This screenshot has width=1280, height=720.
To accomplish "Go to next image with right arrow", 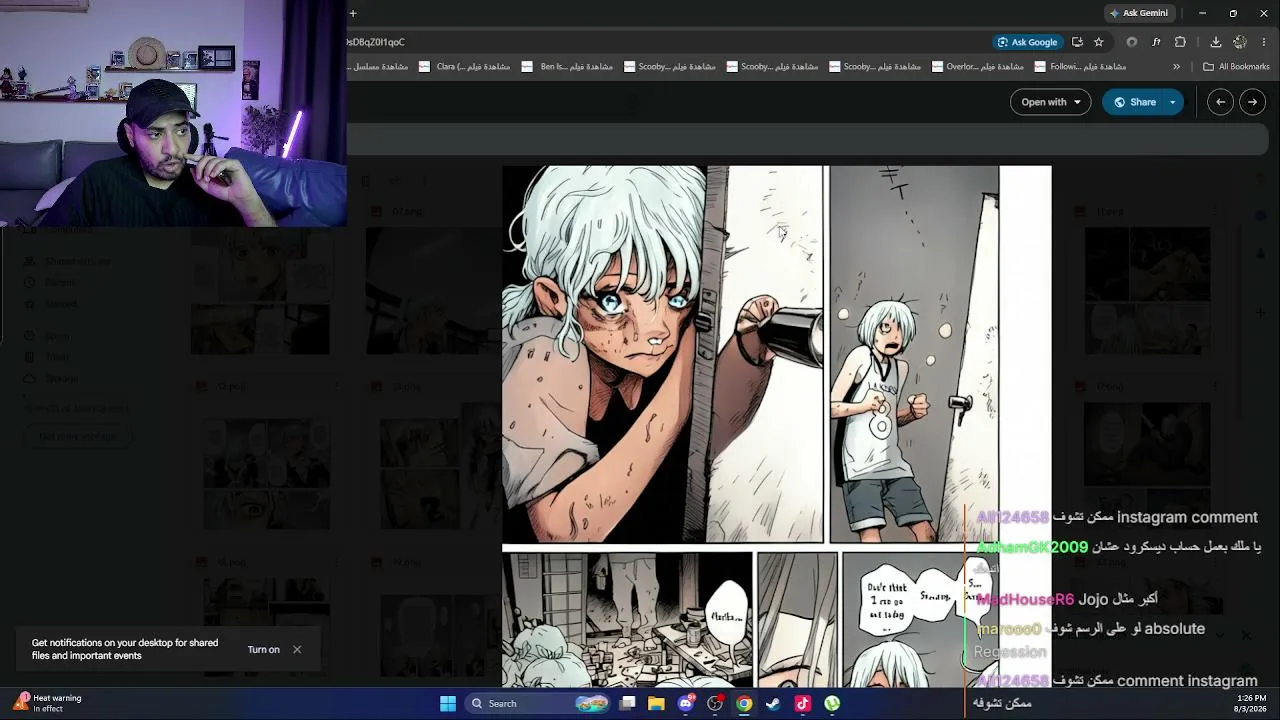I will tap(1252, 102).
